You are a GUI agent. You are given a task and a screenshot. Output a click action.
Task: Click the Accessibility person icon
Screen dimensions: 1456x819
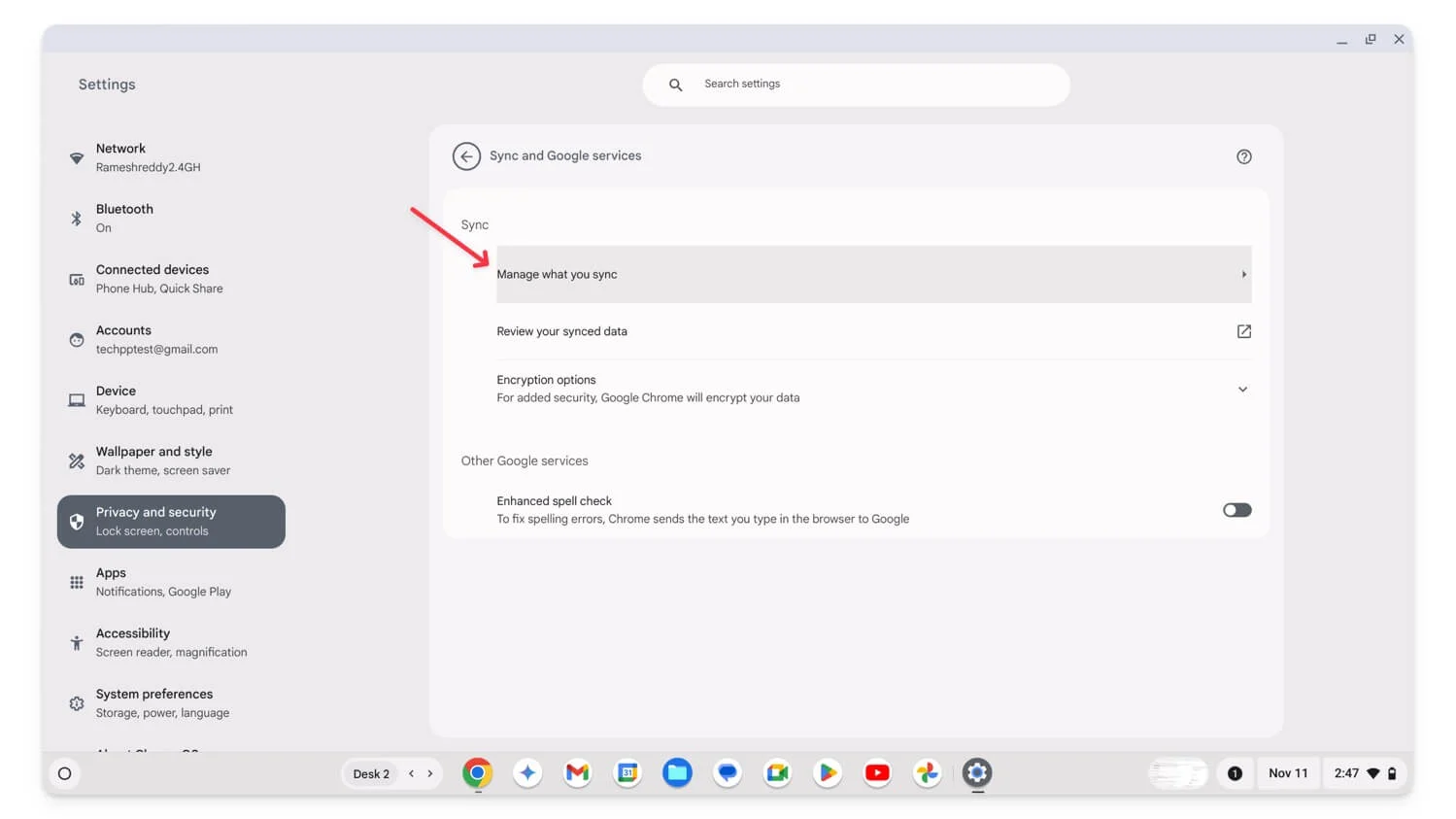[77, 643]
